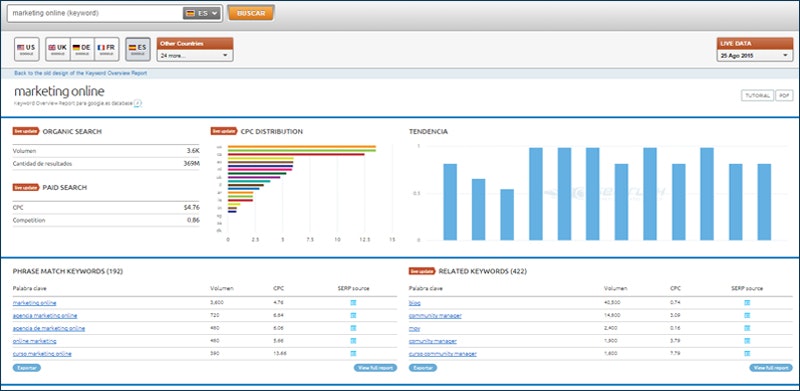Image resolution: width=800 pixels, height=391 pixels.
Task: Click the 40,500 volume cell for blog
Action: tap(612, 303)
